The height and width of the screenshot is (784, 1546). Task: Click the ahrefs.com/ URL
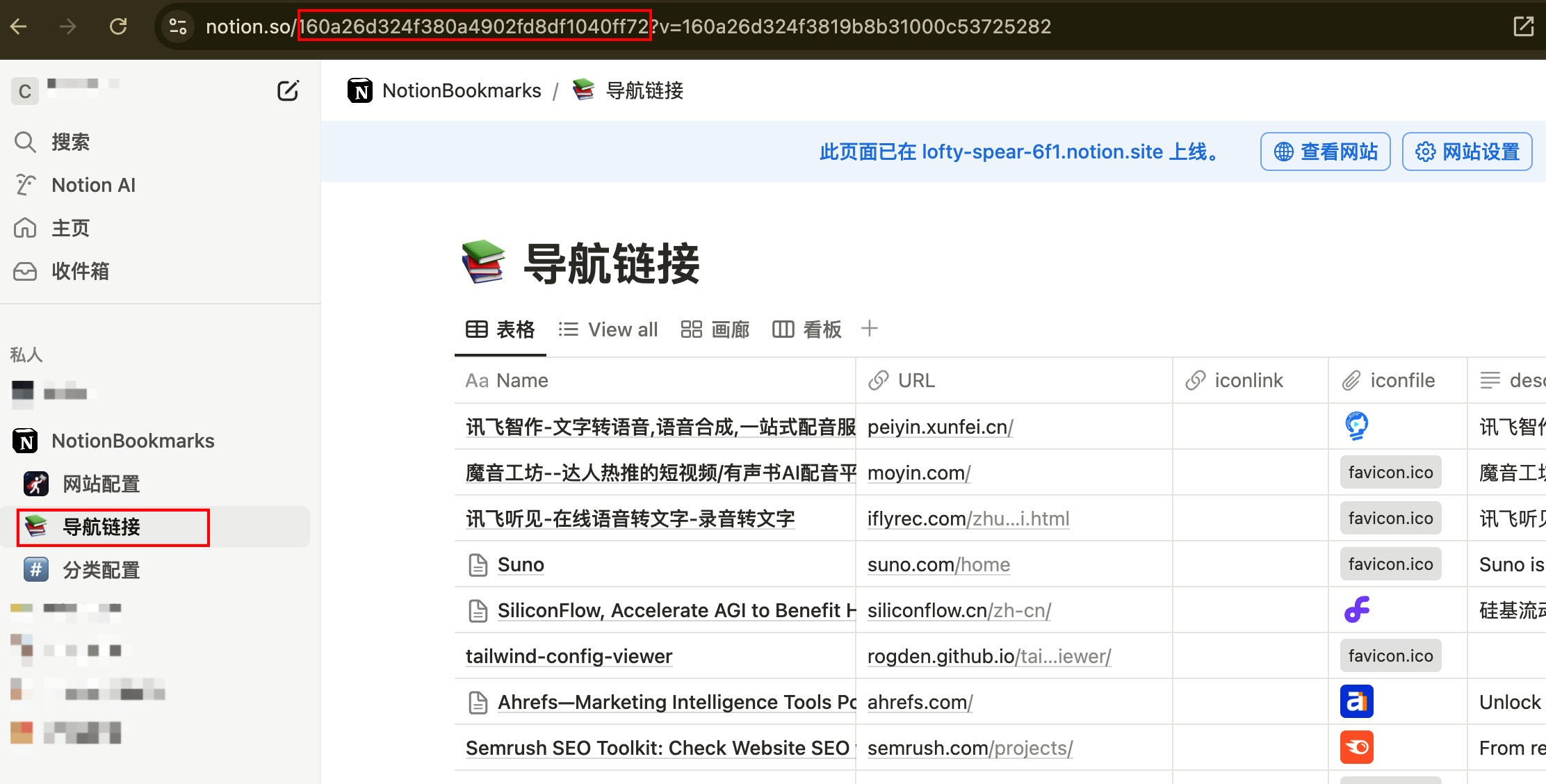920,702
